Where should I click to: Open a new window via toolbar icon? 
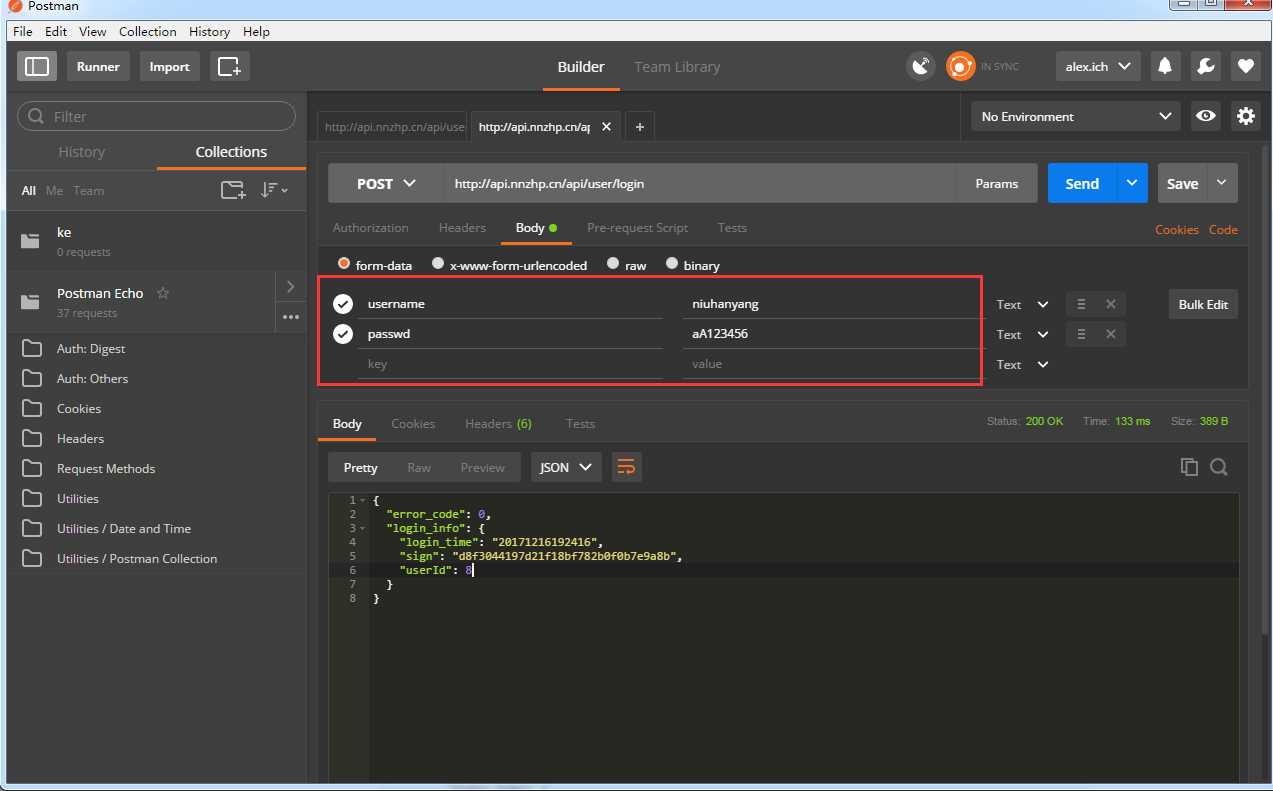[230, 67]
